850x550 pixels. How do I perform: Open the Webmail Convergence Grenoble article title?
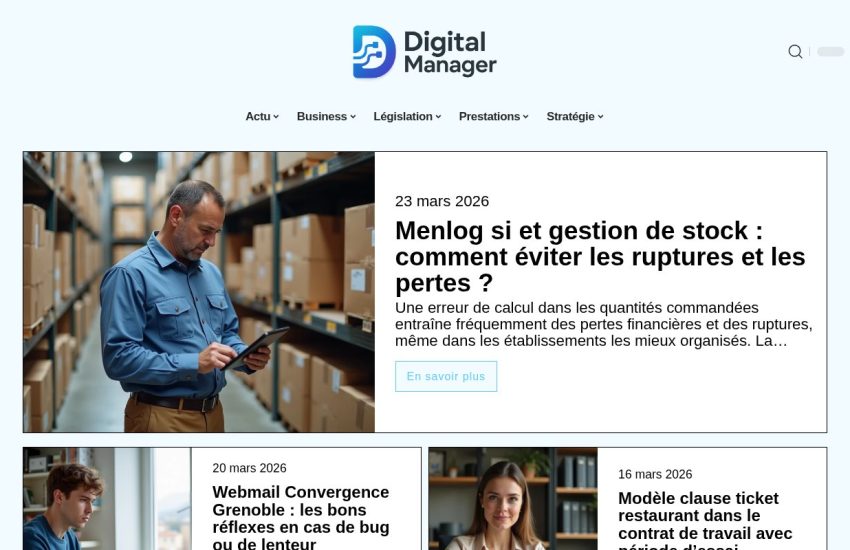click(x=301, y=518)
